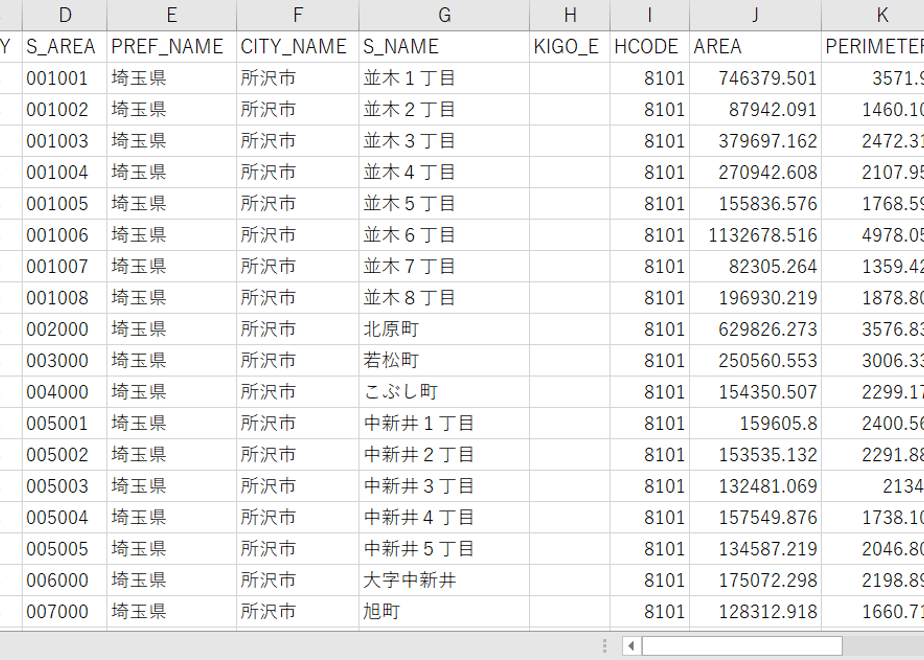
Task: Select cell 並木２丁目
Action: (x=444, y=110)
